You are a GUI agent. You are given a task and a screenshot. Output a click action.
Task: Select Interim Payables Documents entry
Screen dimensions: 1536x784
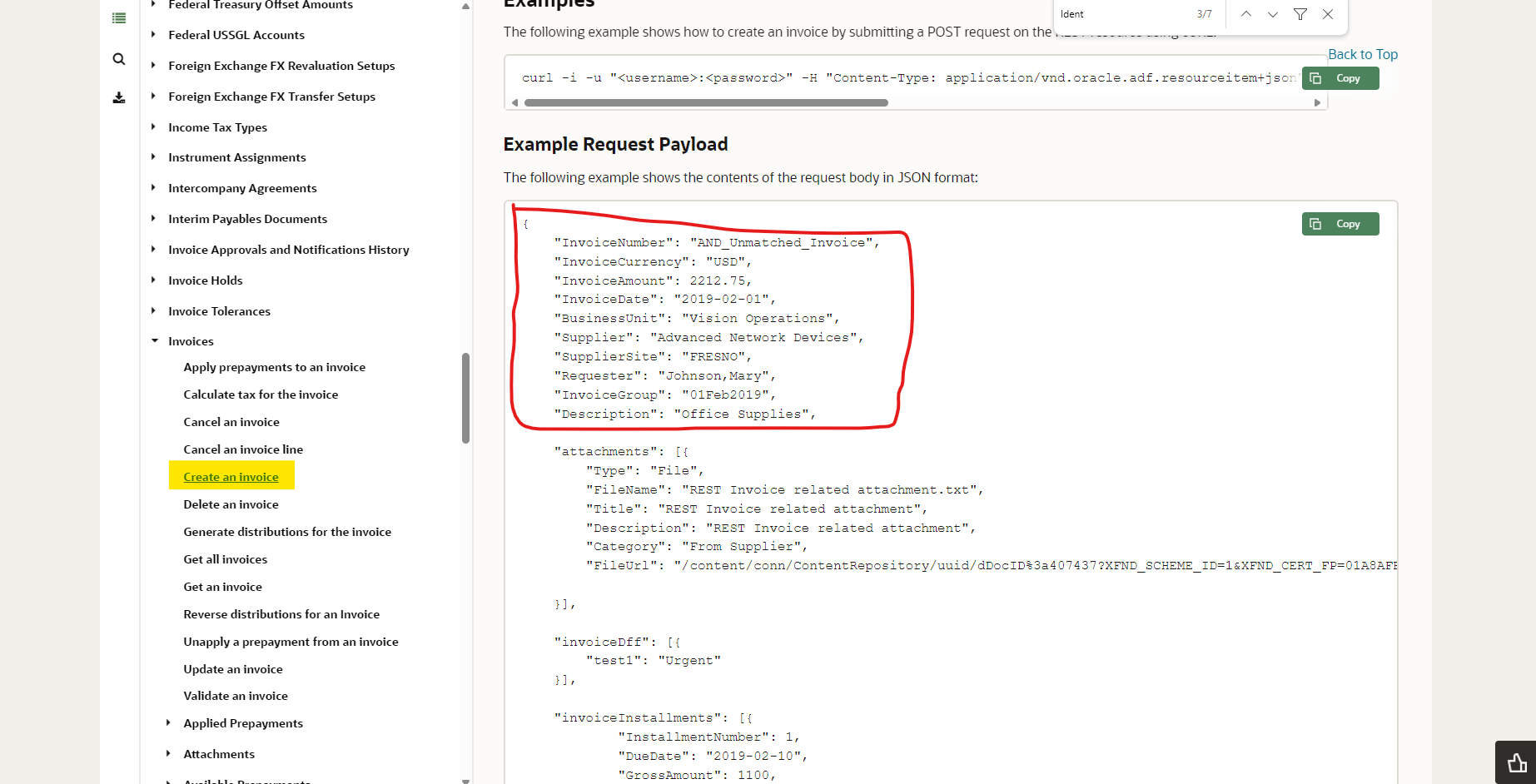point(247,219)
